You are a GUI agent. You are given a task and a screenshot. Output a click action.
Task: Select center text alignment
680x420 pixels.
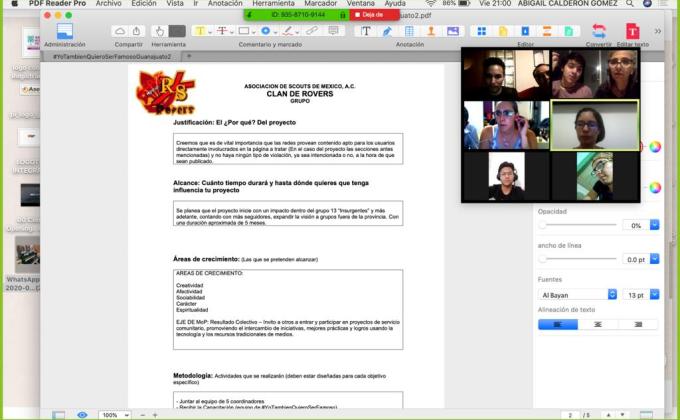[598, 324]
